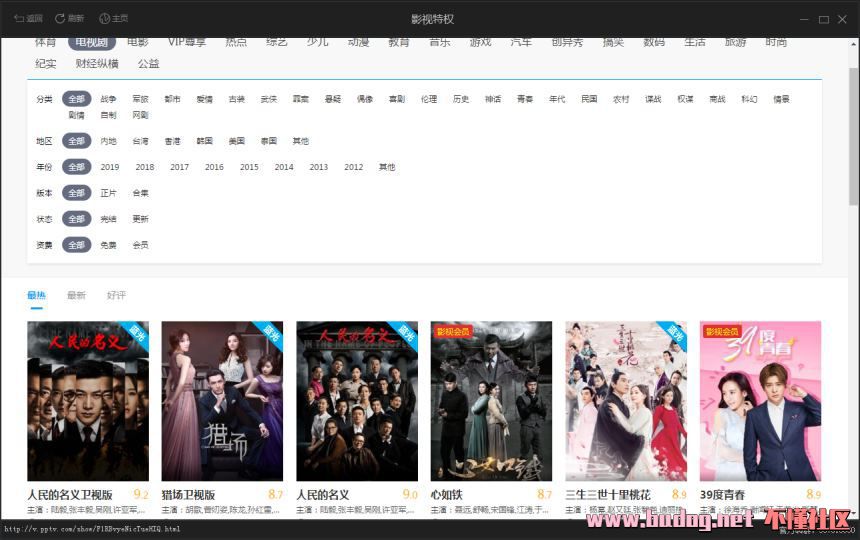The image size is (860, 540).
Task: Click the 返回 back icon in title bar
Action: [x=19, y=19]
